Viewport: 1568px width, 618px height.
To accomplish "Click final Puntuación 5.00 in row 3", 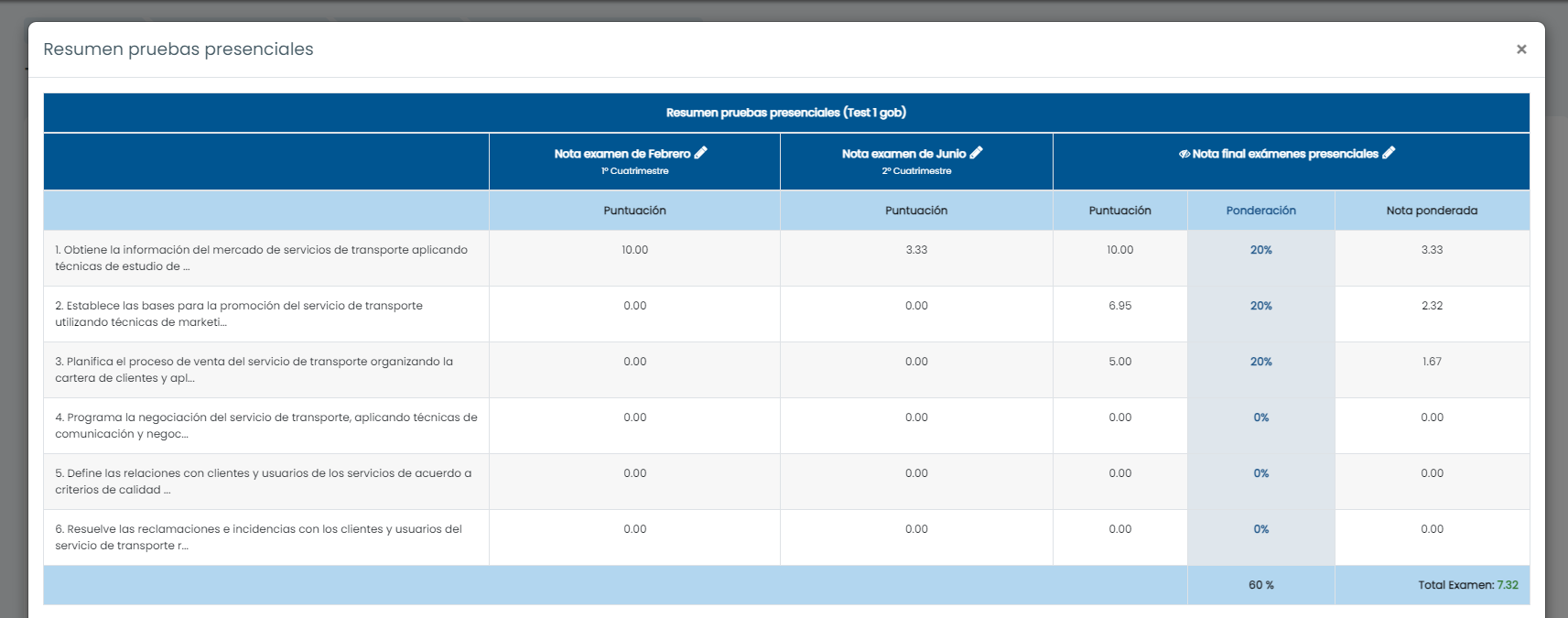I will tap(1120, 362).
